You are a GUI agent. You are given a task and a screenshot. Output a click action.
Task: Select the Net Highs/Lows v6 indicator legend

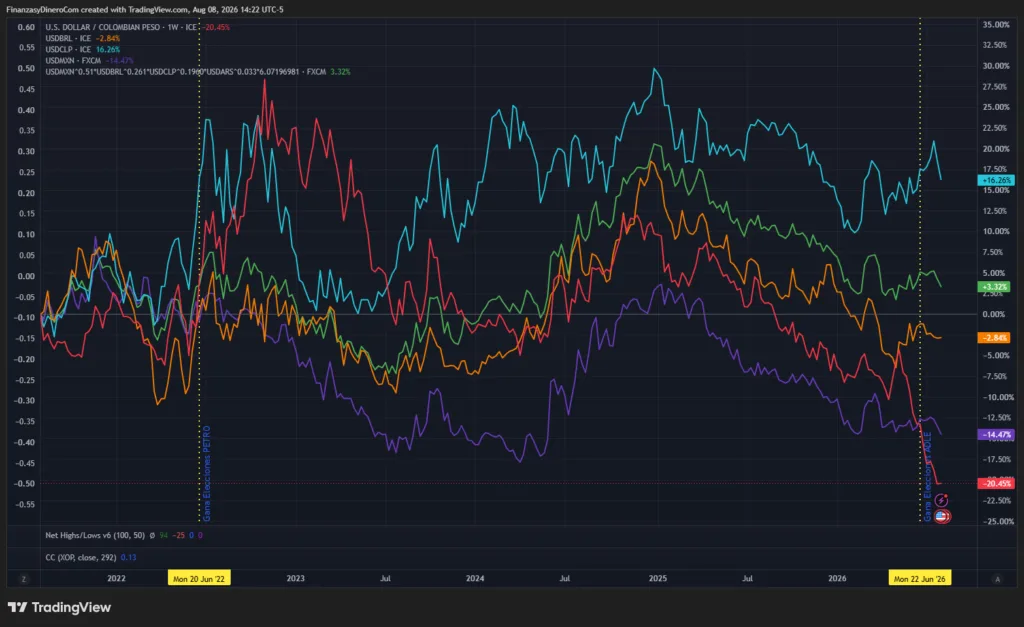pyautogui.click(x=95, y=536)
